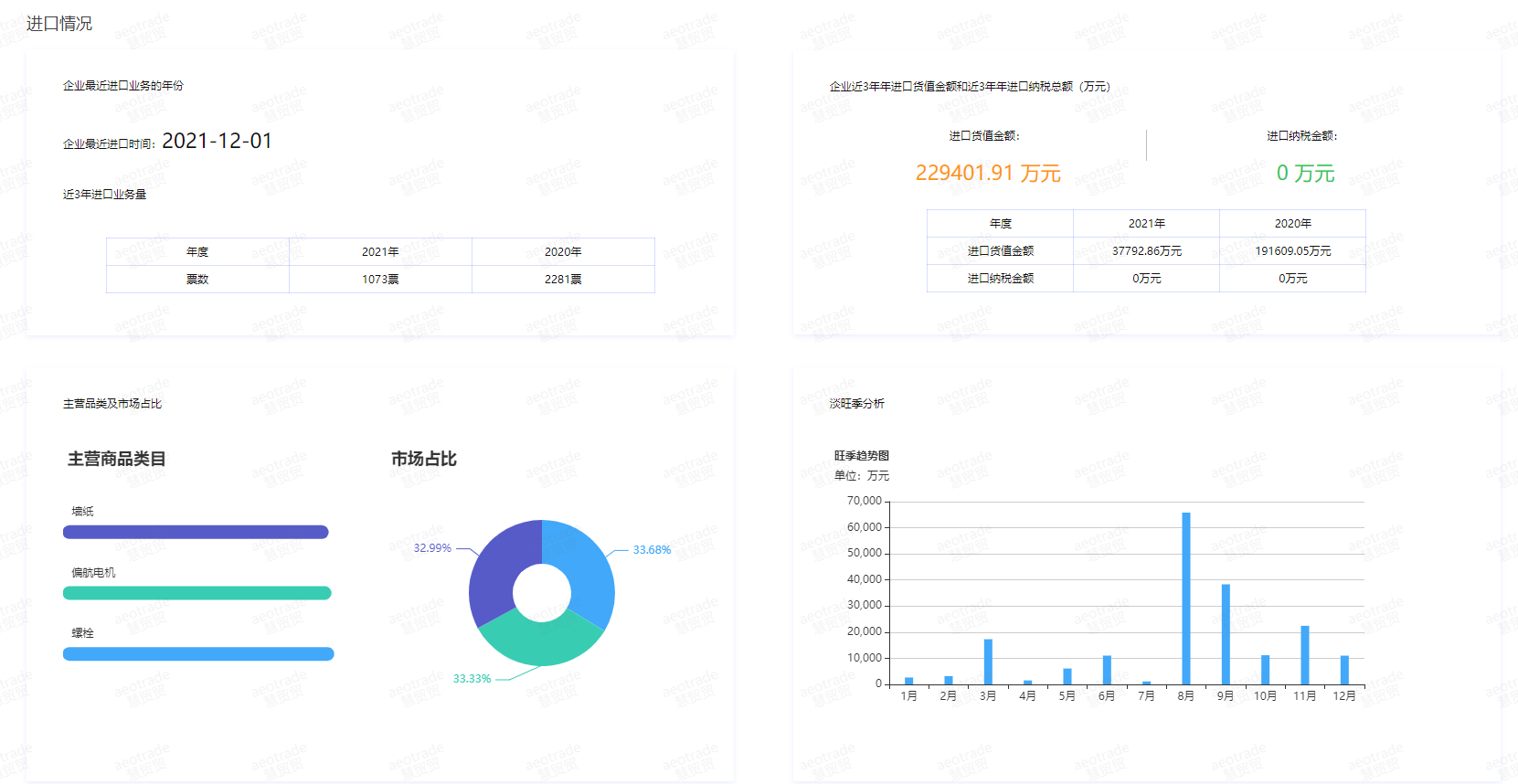Click the 偏航电机 category label
1518x784 pixels.
tap(94, 573)
